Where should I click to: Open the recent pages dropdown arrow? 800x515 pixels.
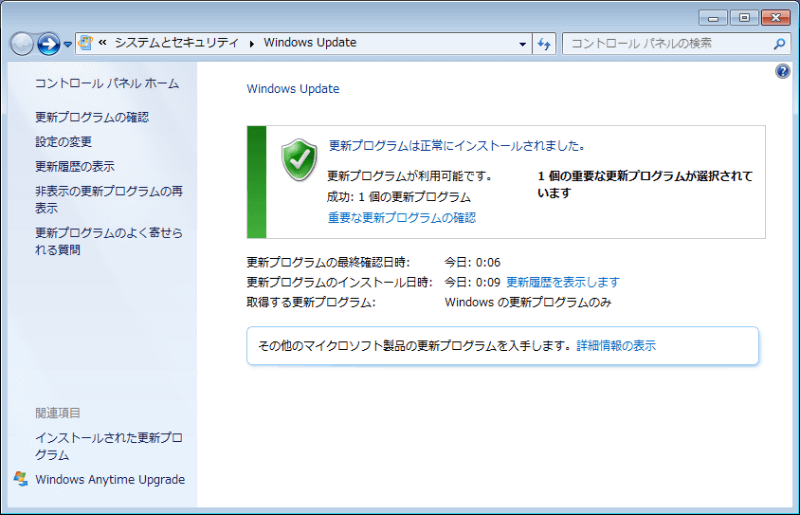[67, 45]
